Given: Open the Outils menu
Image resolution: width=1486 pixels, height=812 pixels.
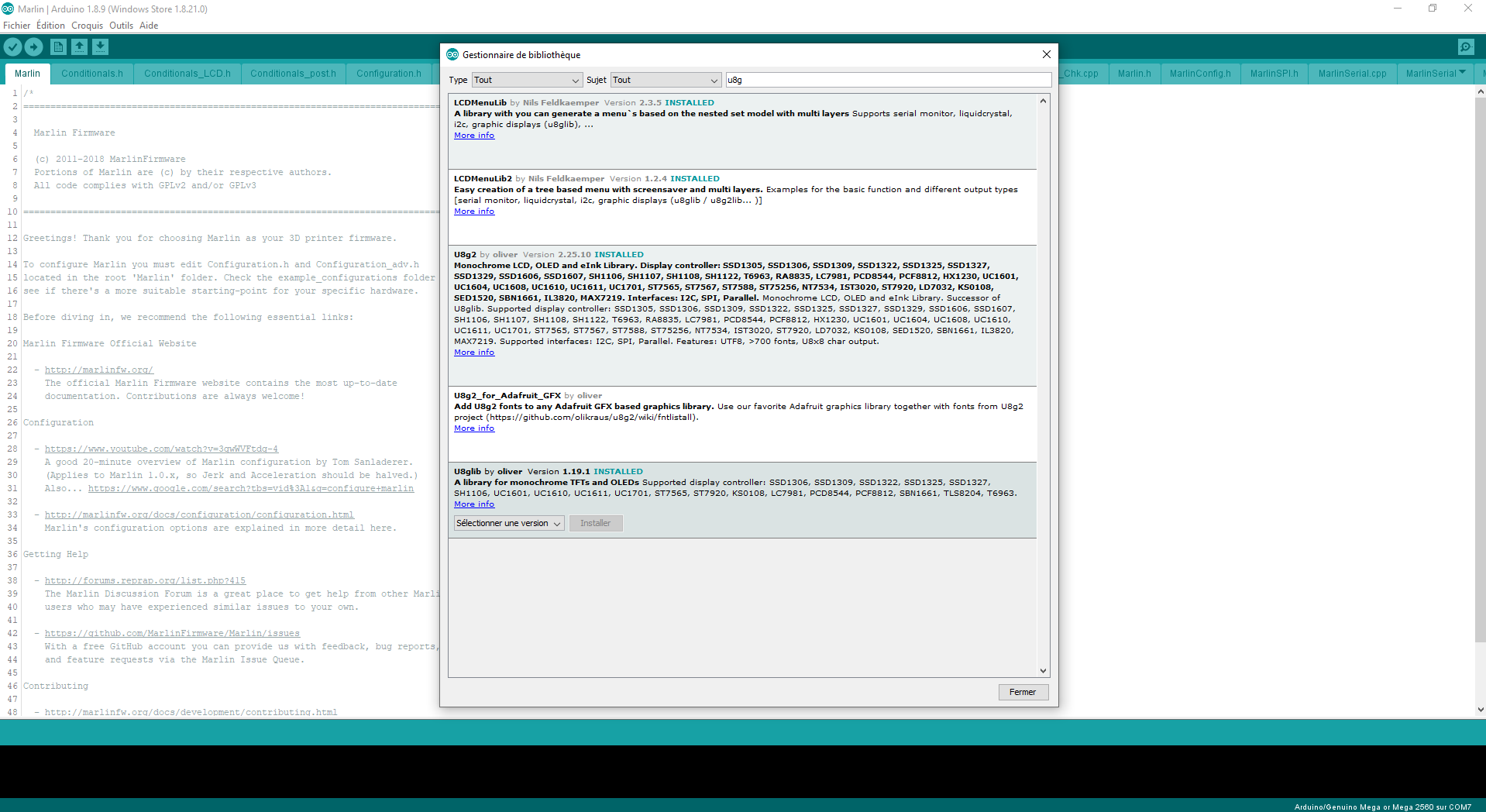Looking at the screenshot, I should (x=121, y=26).
